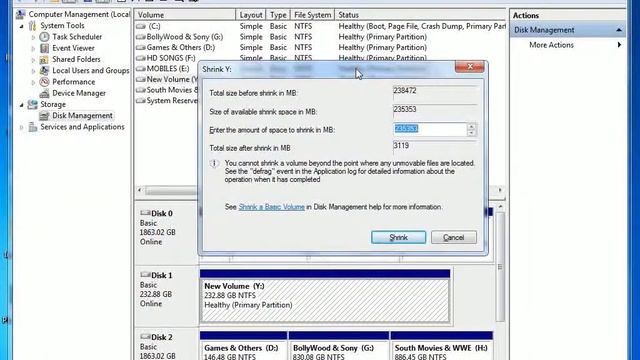
Task: Sort by the Layout column header
Action: coord(251,15)
